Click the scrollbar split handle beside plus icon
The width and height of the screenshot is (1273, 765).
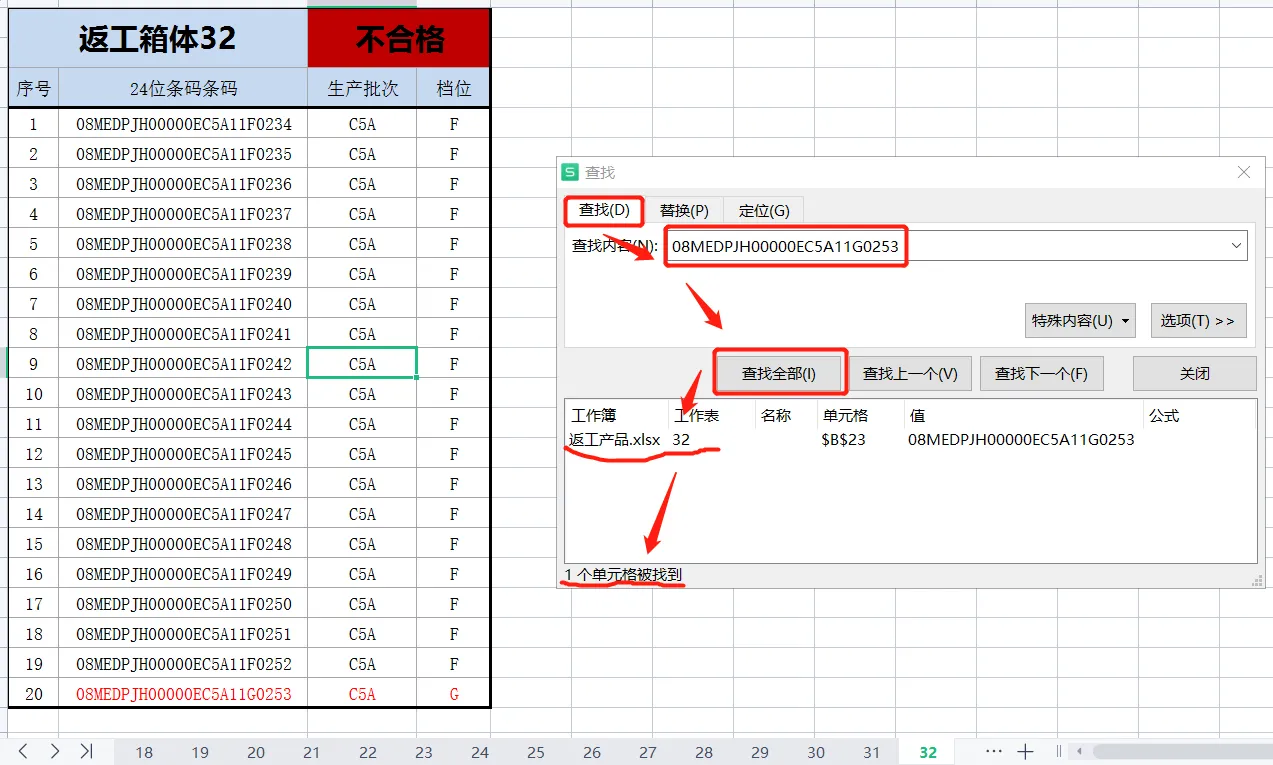click(1059, 751)
